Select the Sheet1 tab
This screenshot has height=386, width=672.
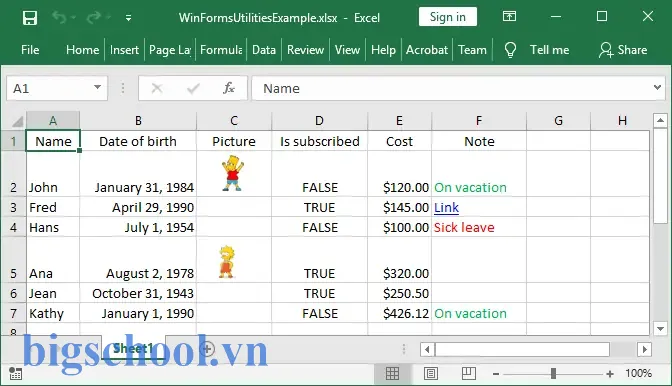click(x=133, y=348)
